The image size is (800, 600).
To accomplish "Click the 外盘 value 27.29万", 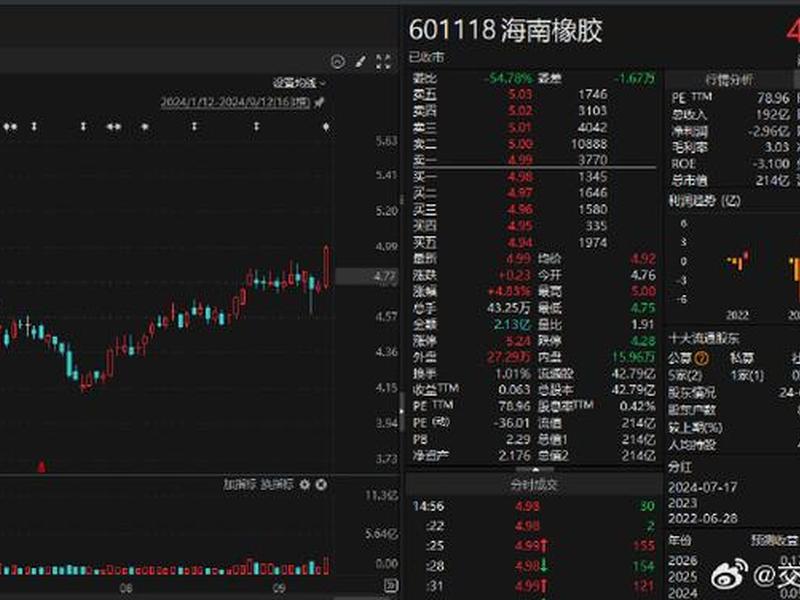I will coord(509,357).
